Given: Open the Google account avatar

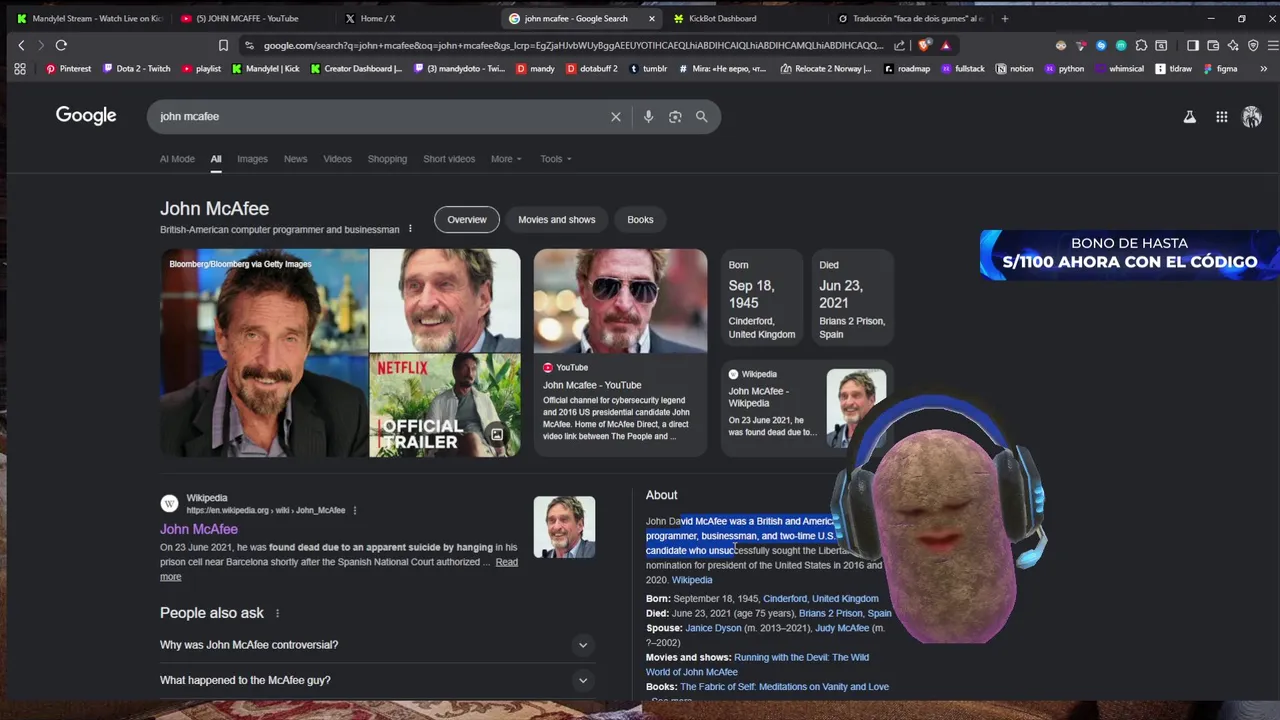Looking at the screenshot, I should click(x=1252, y=117).
